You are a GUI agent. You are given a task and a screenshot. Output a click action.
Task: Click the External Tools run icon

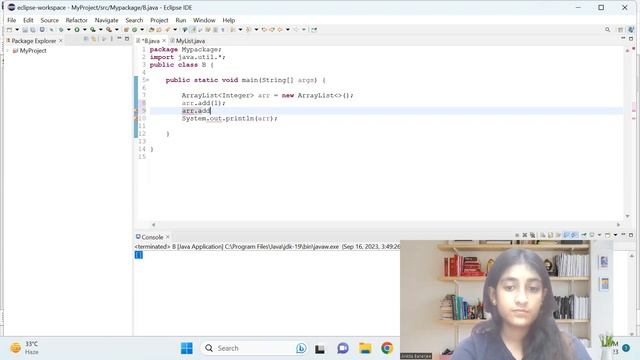[109, 29]
